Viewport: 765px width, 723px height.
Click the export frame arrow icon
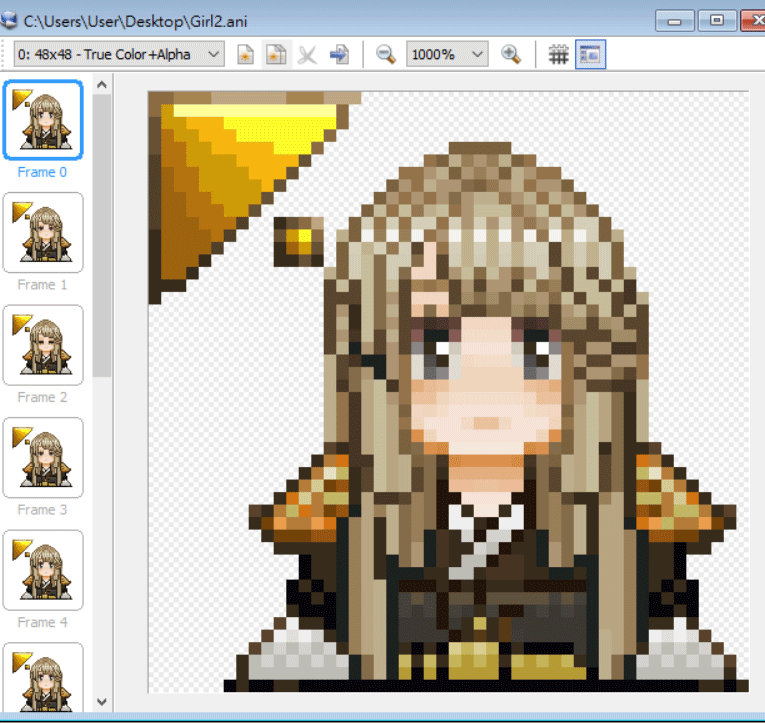point(339,54)
